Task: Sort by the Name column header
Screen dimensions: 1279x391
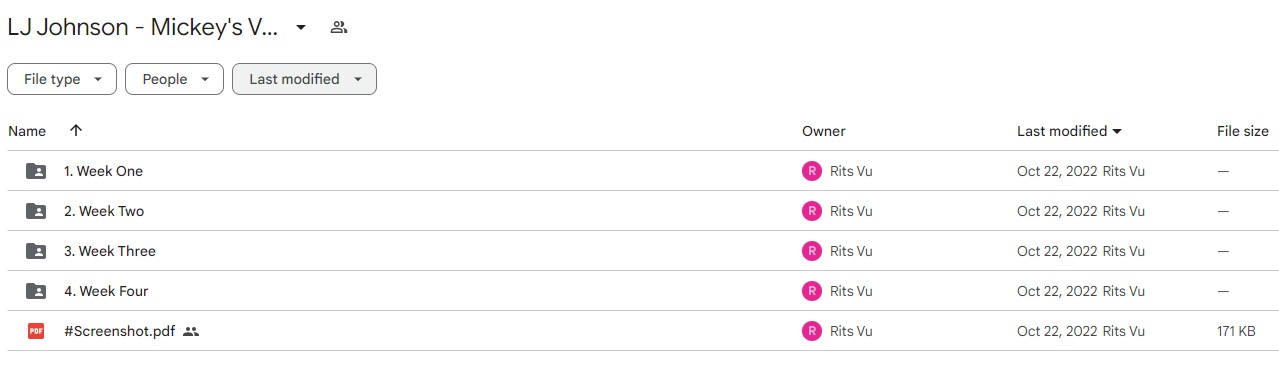Action: click(27, 131)
